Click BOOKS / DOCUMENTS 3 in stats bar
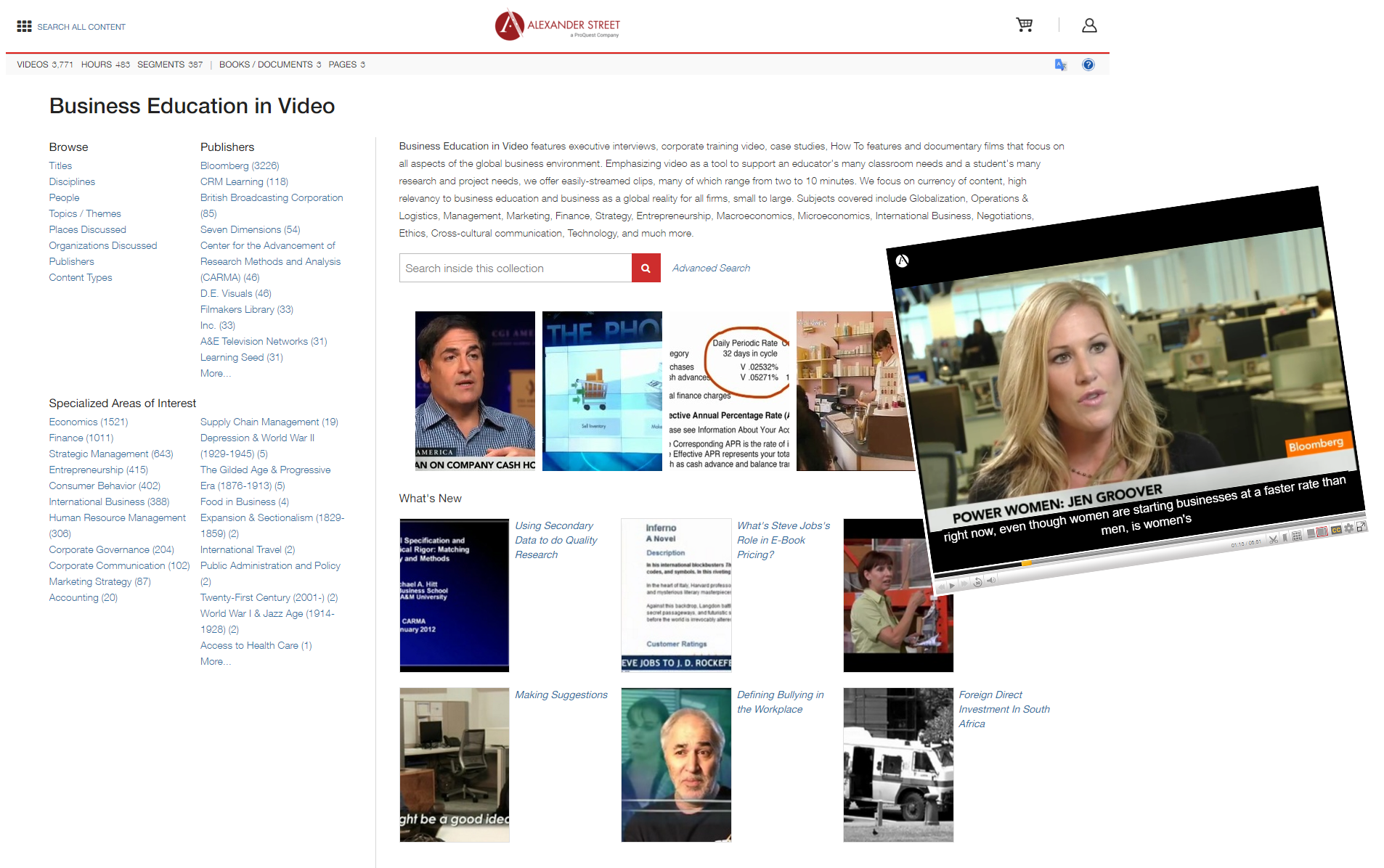 click(270, 65)
